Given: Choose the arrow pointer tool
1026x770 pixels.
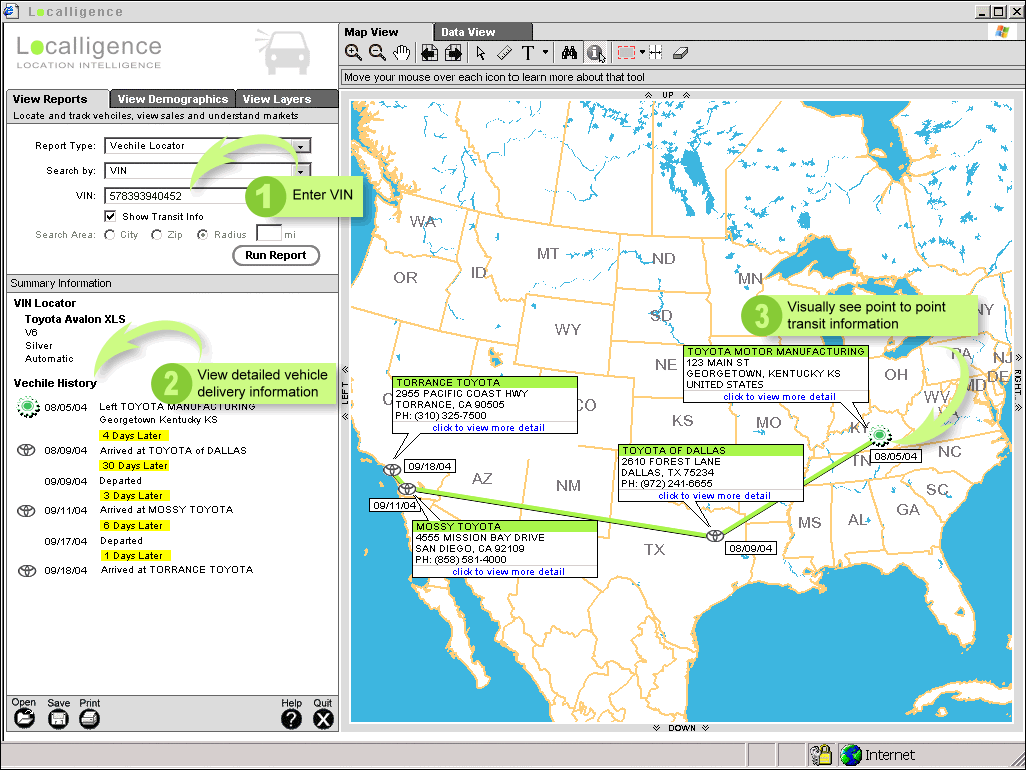Looking at the screenshot, I should 481,53.
